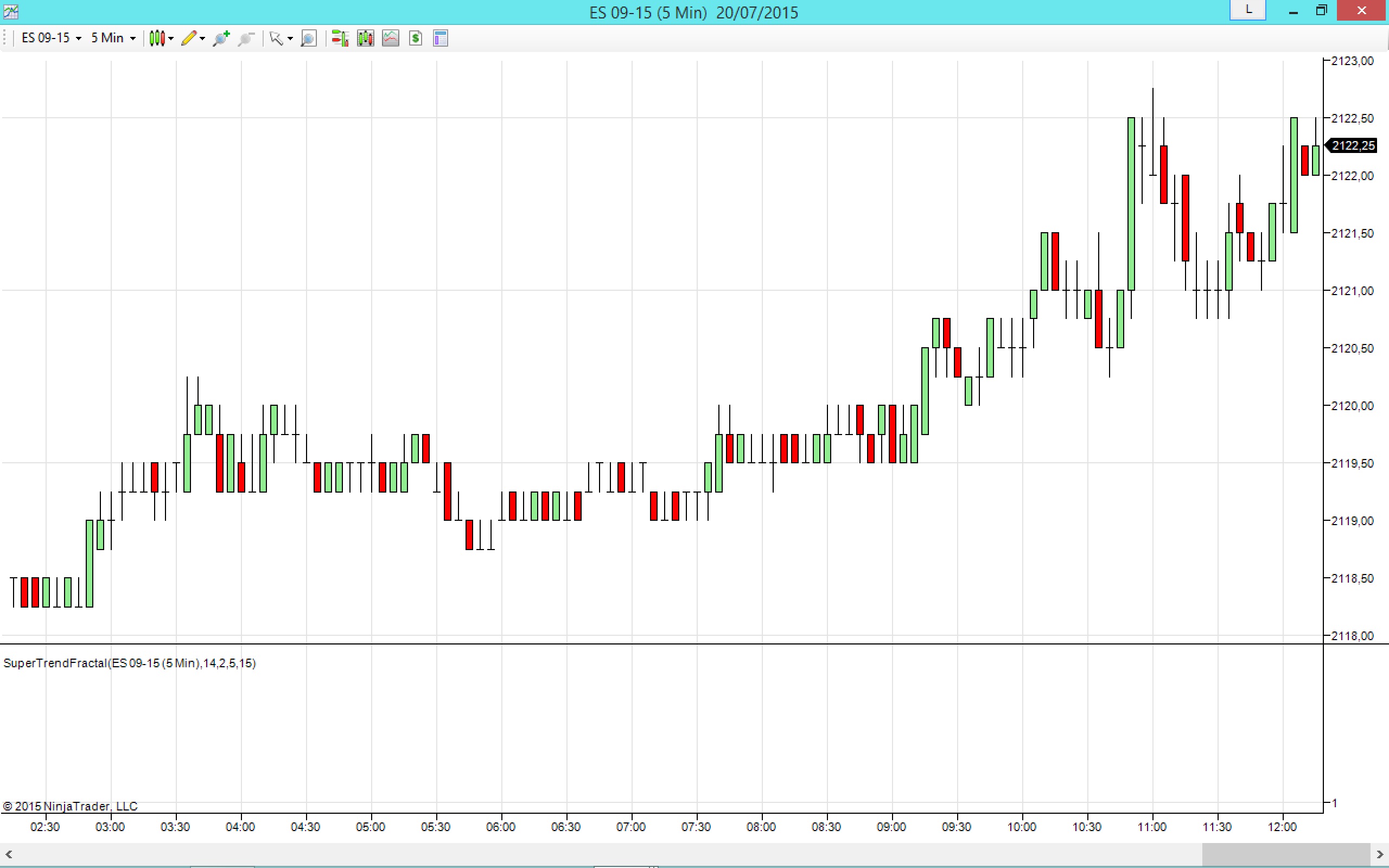
Task: Open the indicators line chart icon
Action: [390, 39]
